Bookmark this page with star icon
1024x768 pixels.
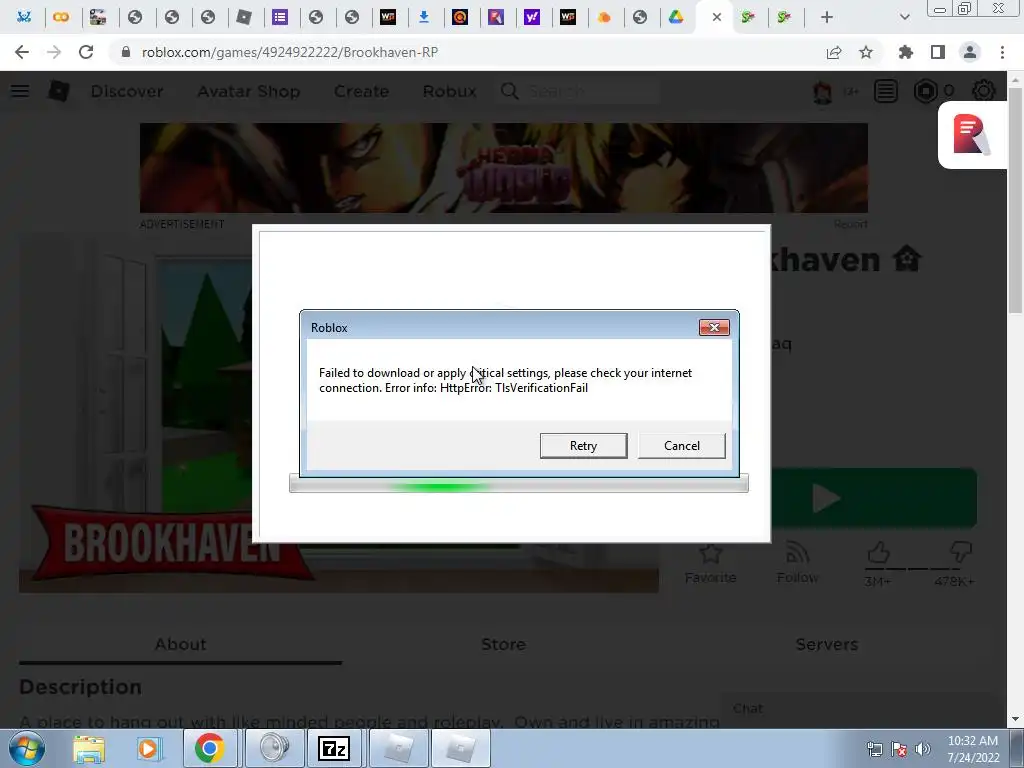click(866, 52)
